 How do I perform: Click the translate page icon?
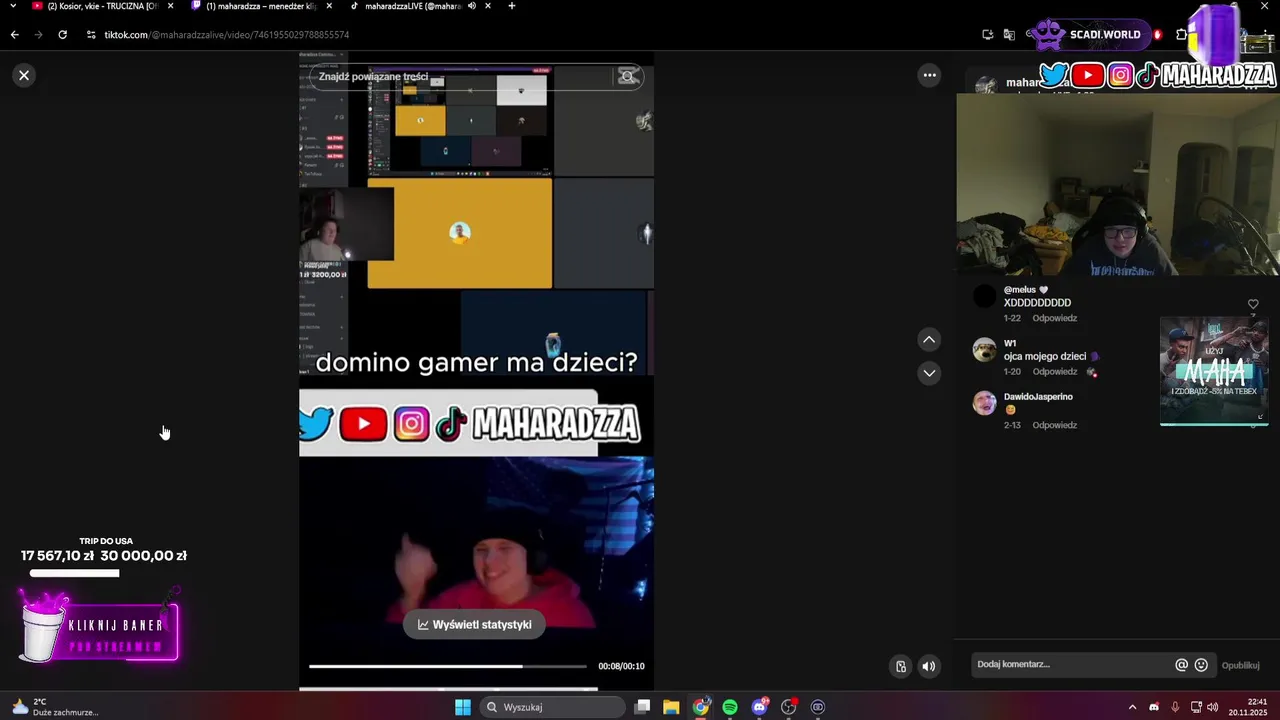pos(1009,34)
